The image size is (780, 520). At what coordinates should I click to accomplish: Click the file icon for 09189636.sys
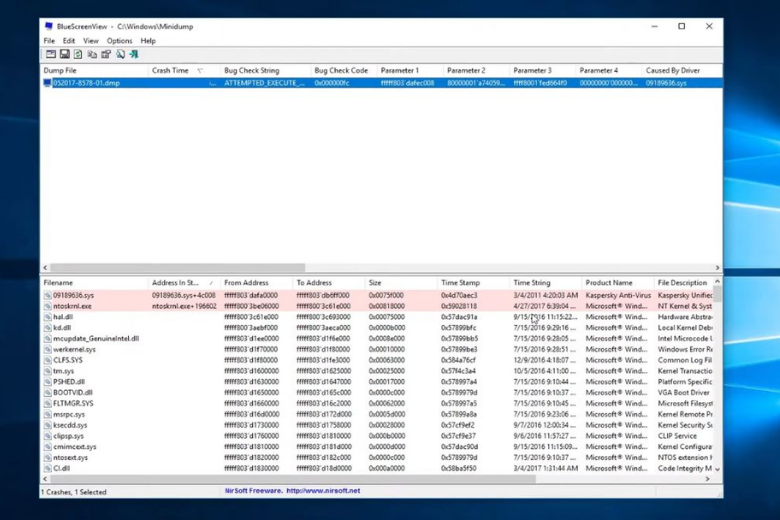pos(48,296)
